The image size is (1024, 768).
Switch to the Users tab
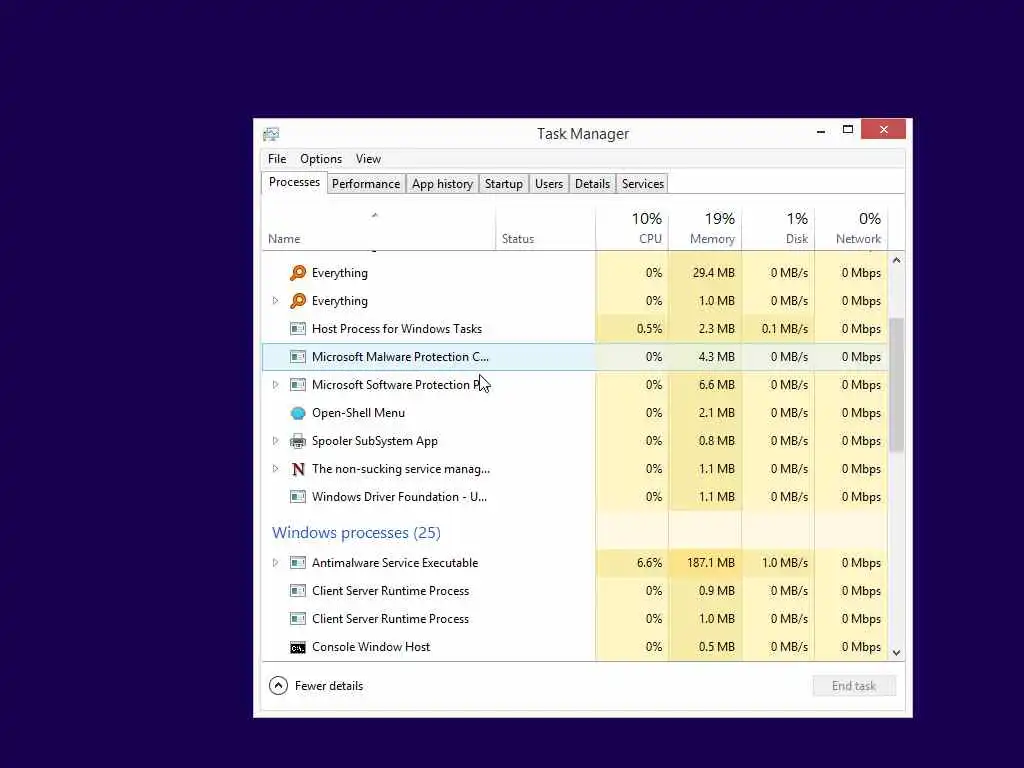(x=549, y=184)
